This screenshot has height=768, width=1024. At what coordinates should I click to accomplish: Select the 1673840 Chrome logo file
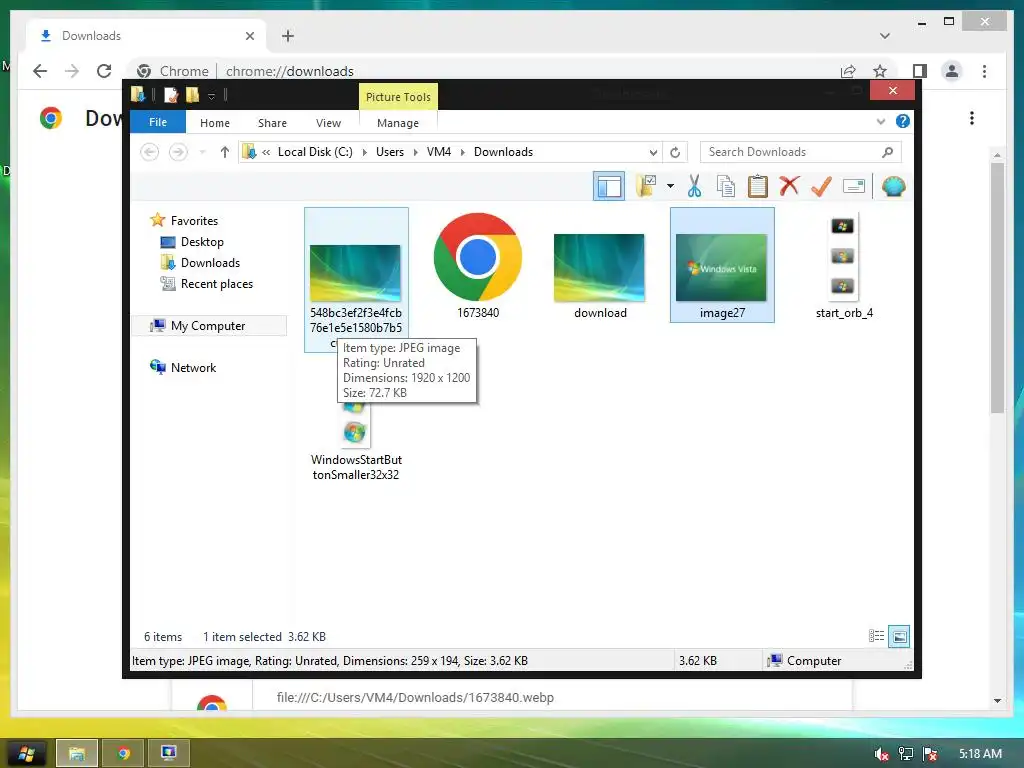click(478, 265)
